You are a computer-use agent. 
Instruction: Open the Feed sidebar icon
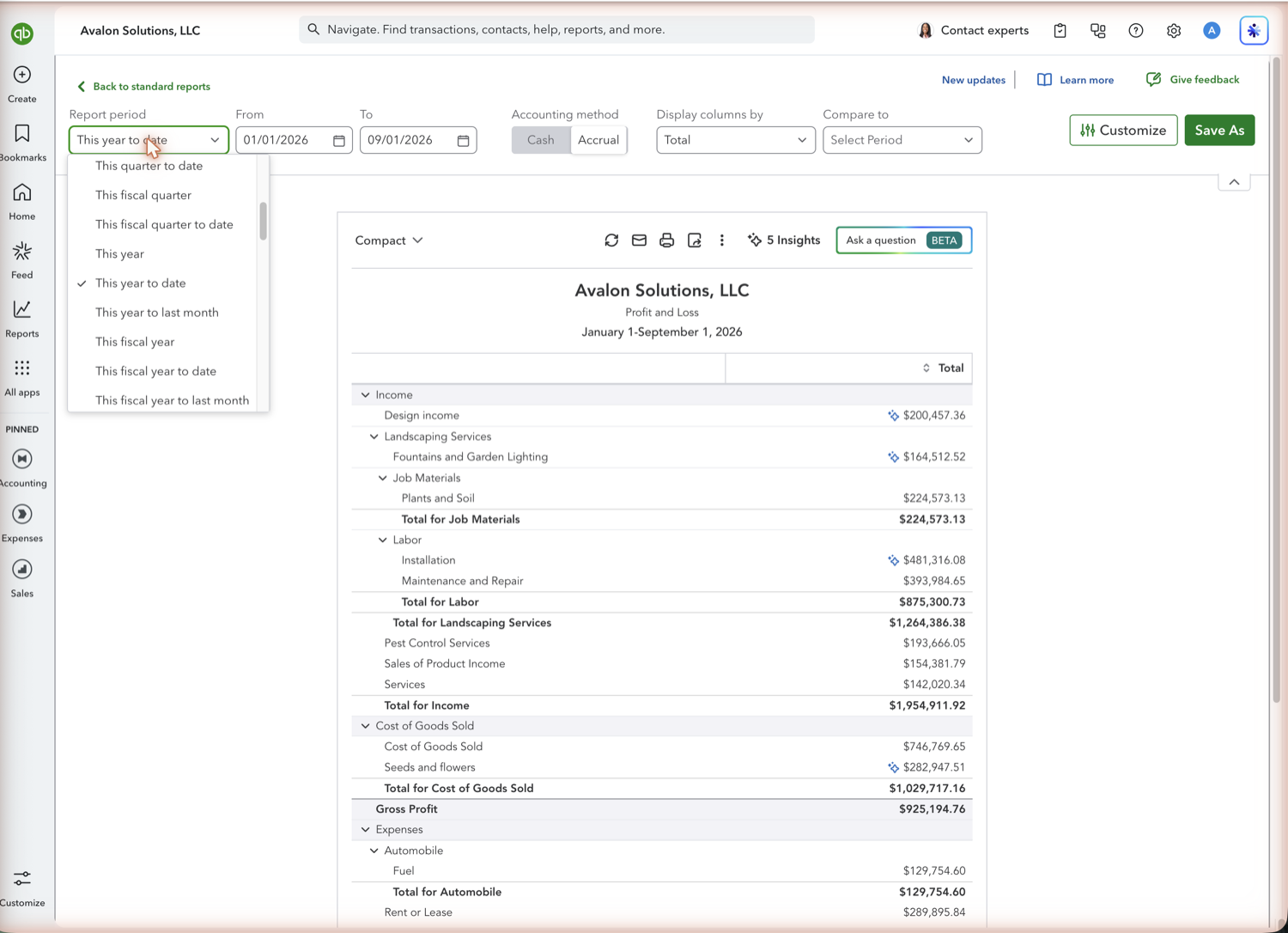22,251
